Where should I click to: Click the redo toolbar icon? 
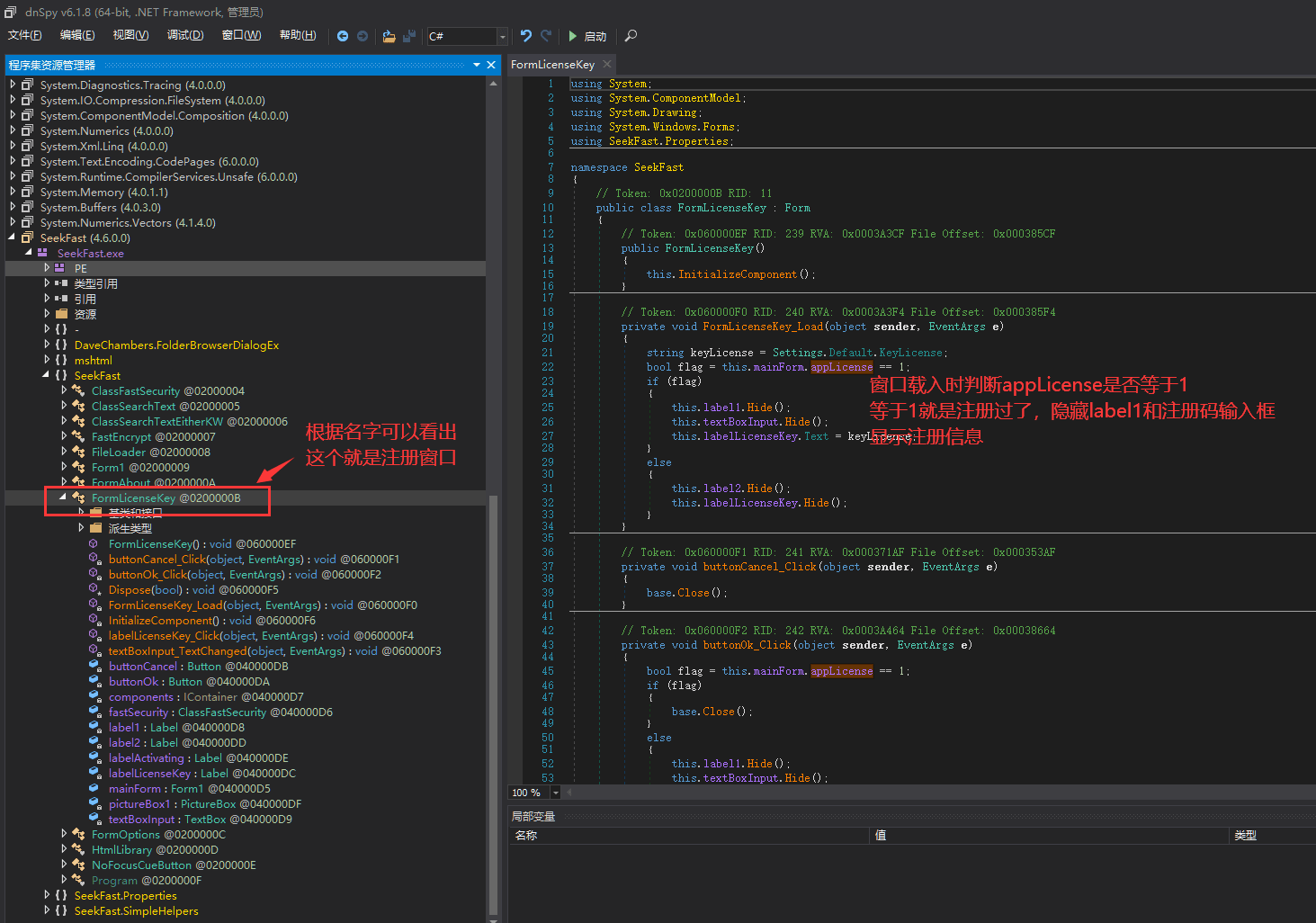click(x=546, y=36)
